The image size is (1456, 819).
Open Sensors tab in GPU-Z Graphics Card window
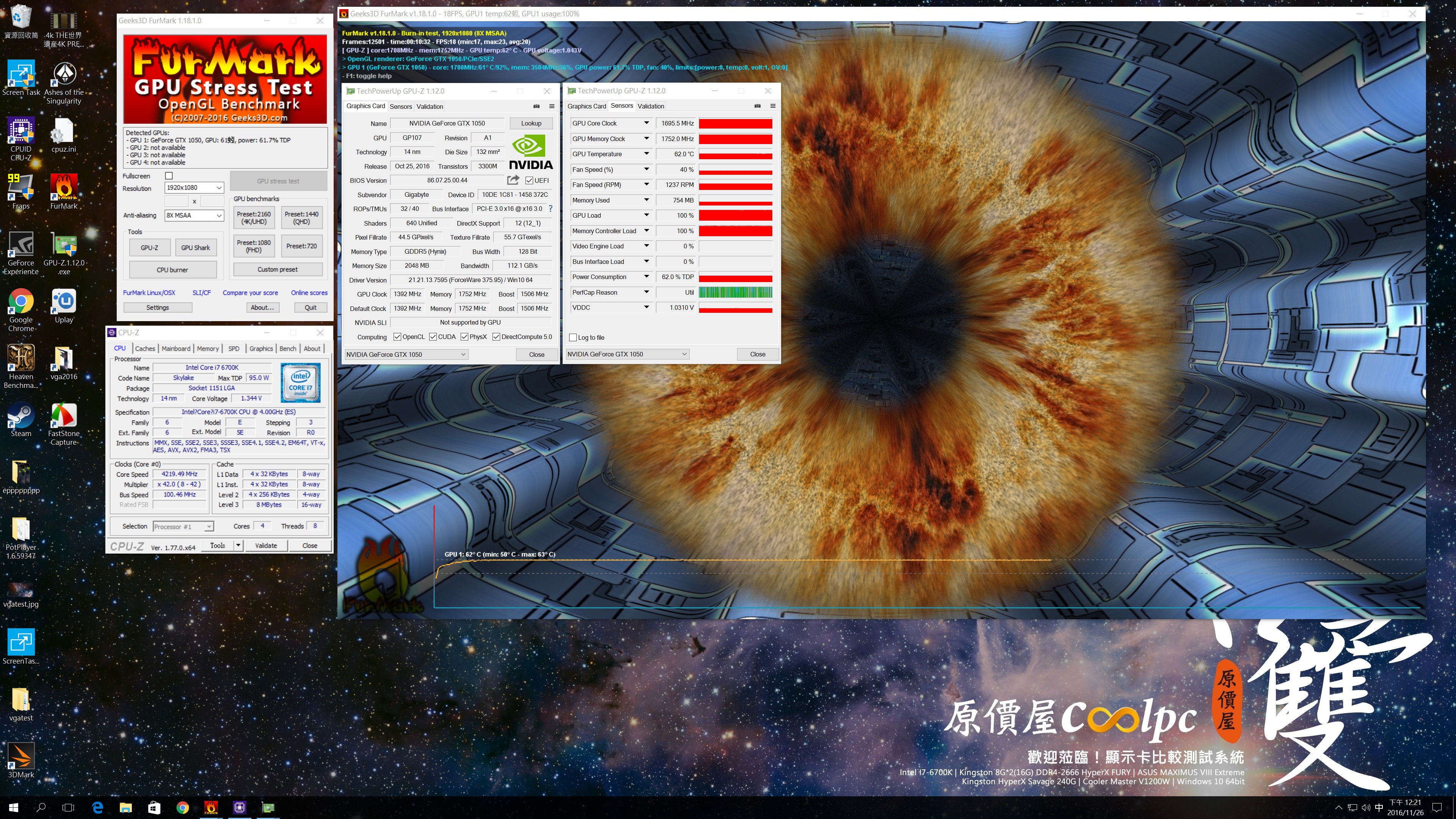401,106
